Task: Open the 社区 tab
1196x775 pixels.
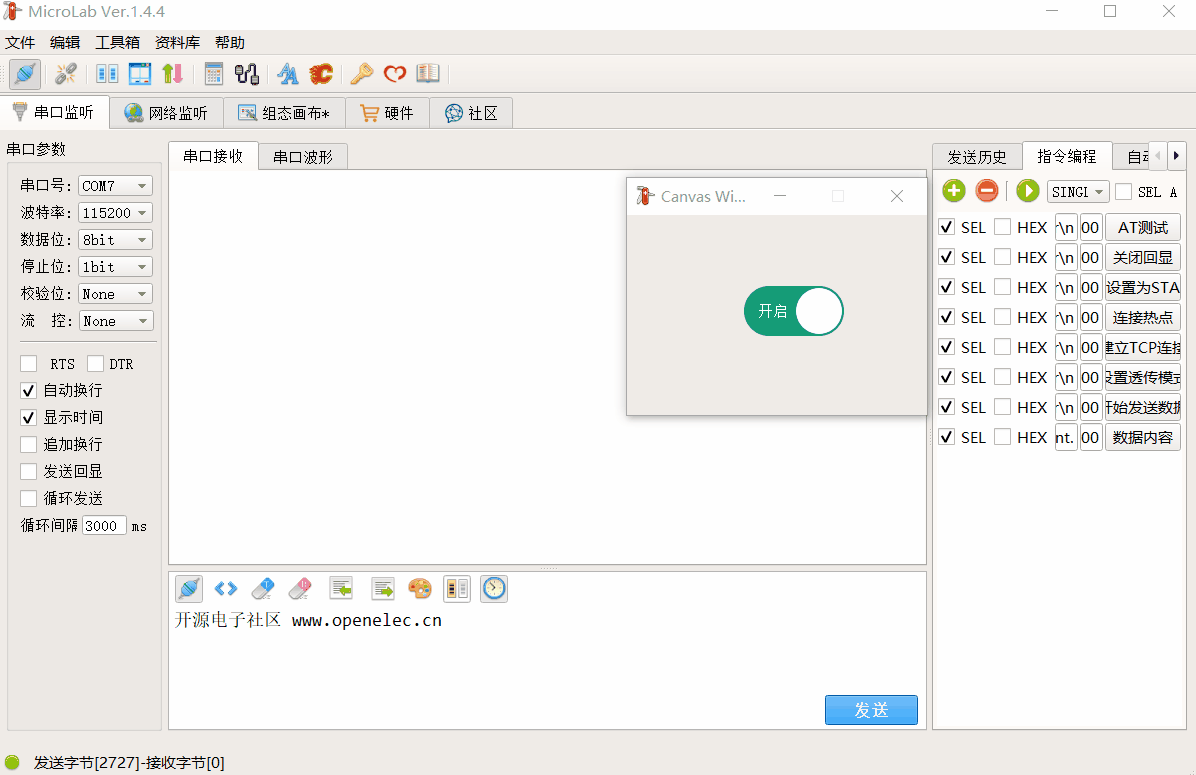Action: pyautogui.click(x=471, y=113)
